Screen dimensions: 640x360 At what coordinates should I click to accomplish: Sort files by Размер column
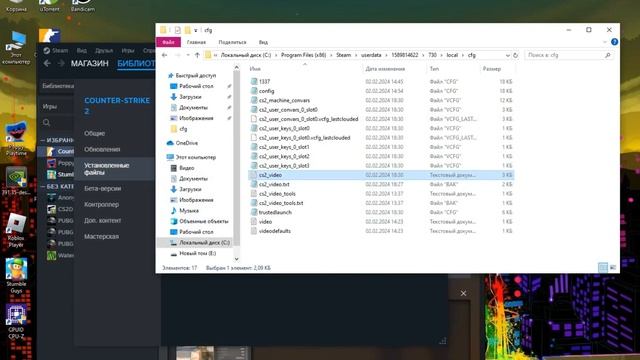pos(492,69)
